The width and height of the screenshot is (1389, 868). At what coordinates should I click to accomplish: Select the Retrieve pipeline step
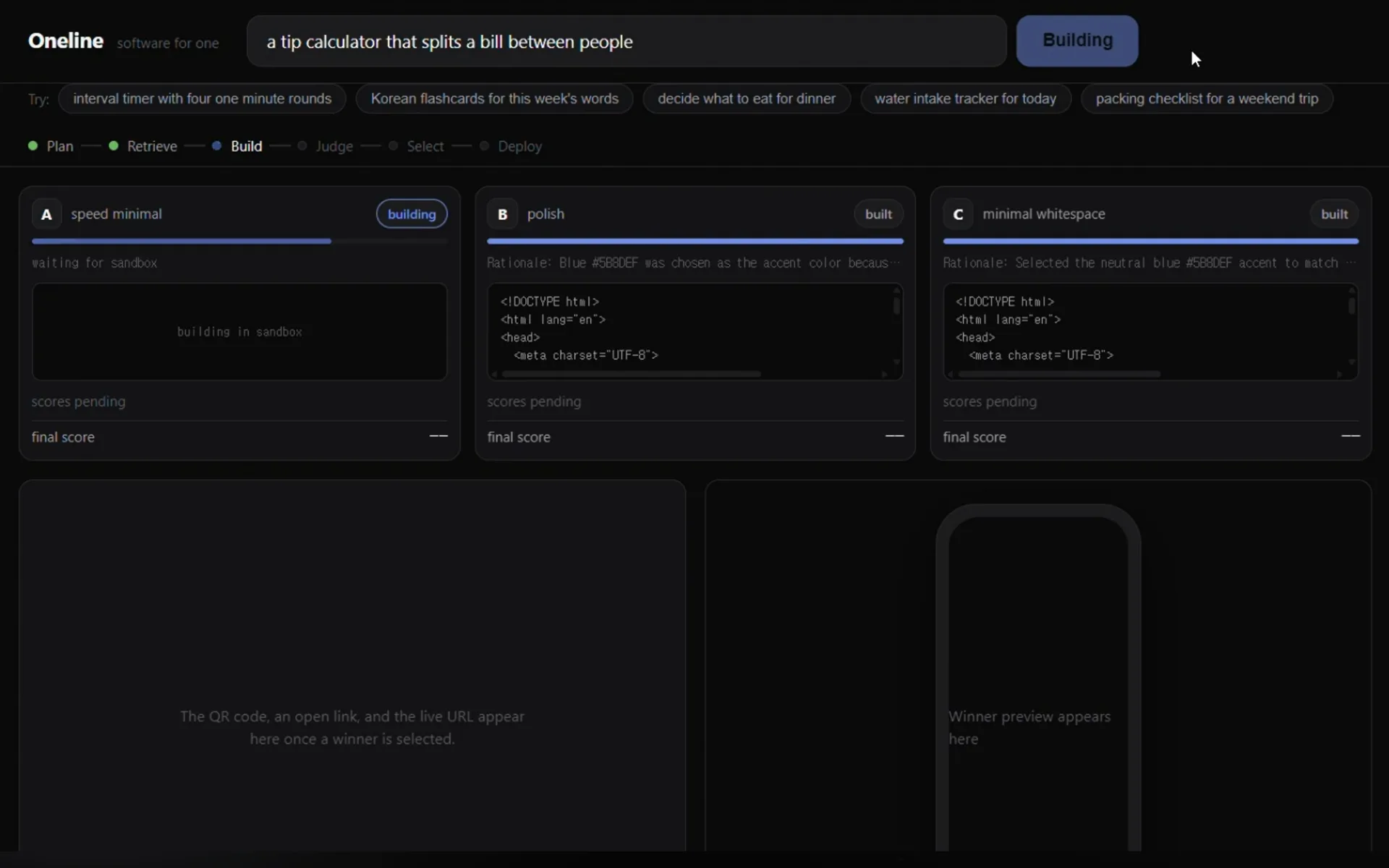coord(143,146)
